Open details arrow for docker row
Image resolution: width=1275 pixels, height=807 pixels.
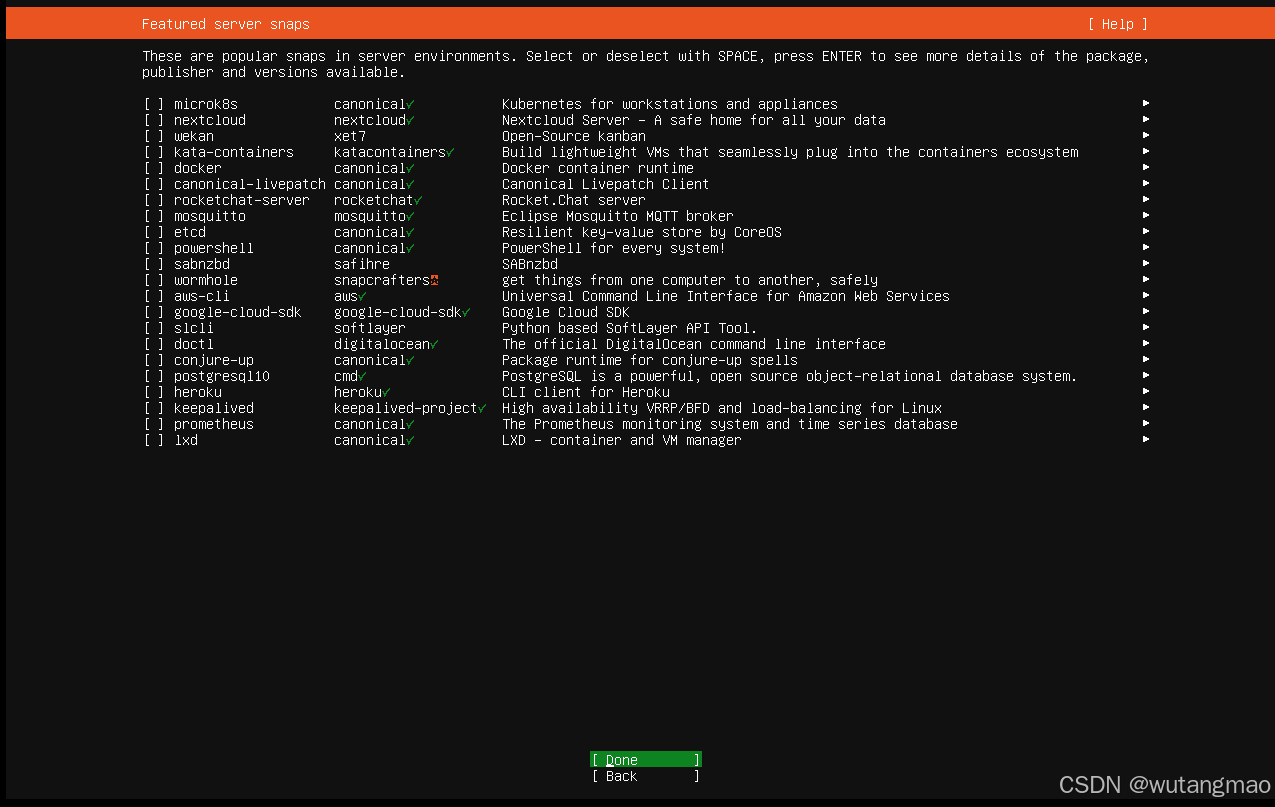tap(1146, 167)
